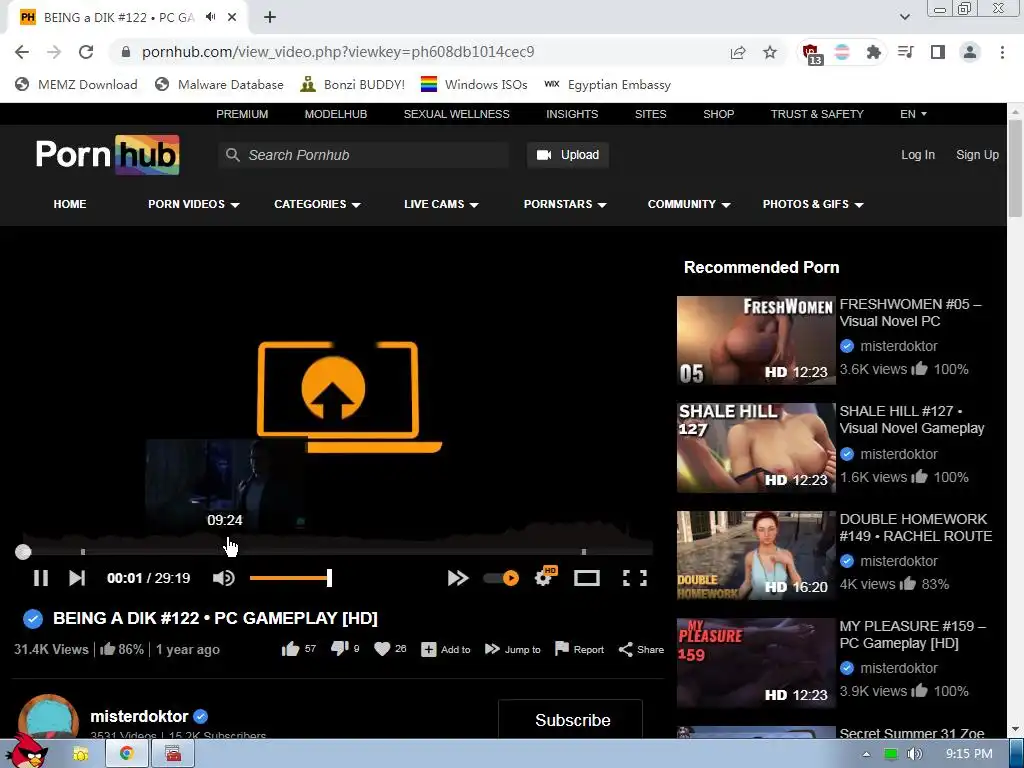Bookmark this page with star icon

pyautogui.click(x=770, y=52)
